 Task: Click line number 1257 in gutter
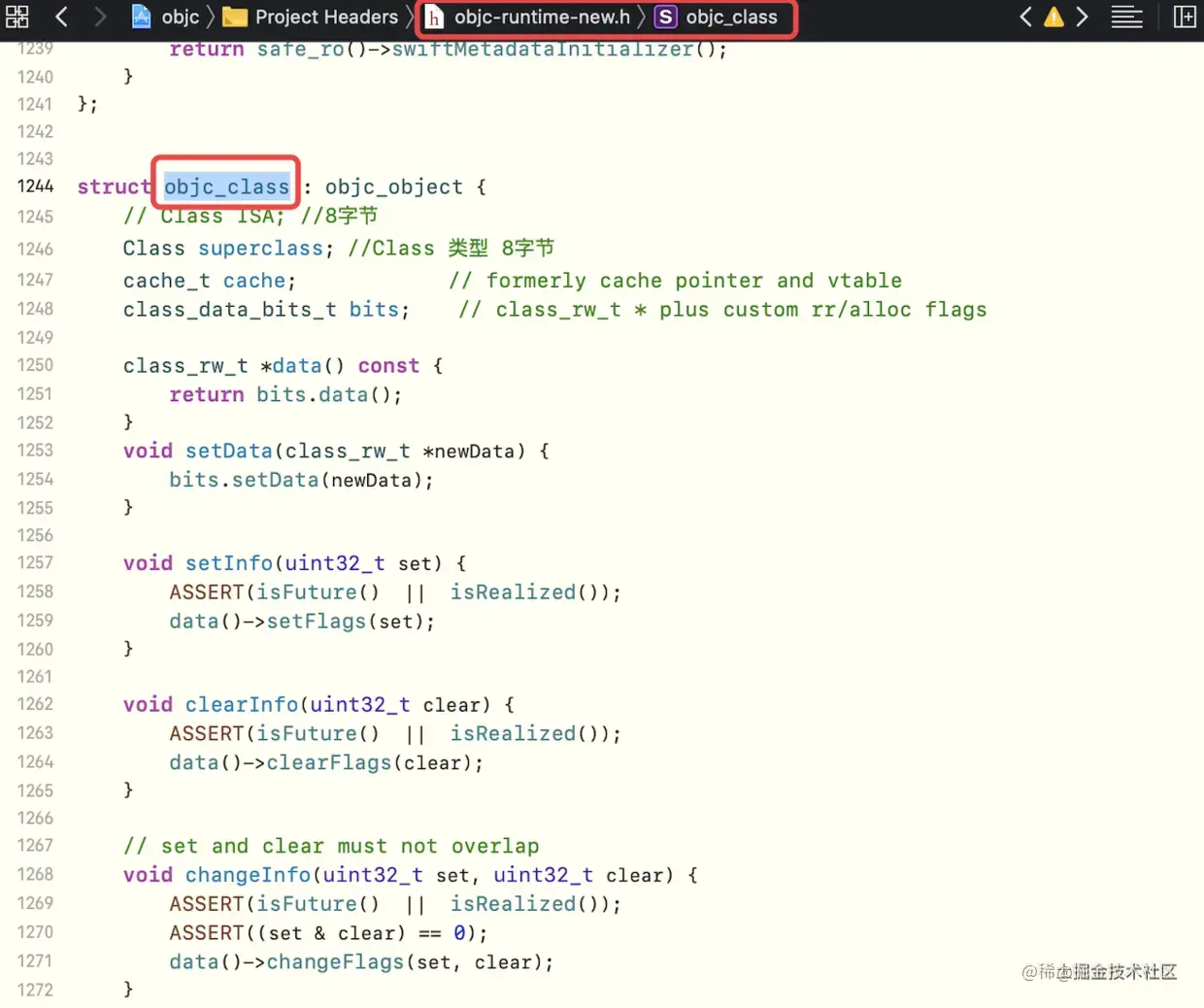[35, 562]
